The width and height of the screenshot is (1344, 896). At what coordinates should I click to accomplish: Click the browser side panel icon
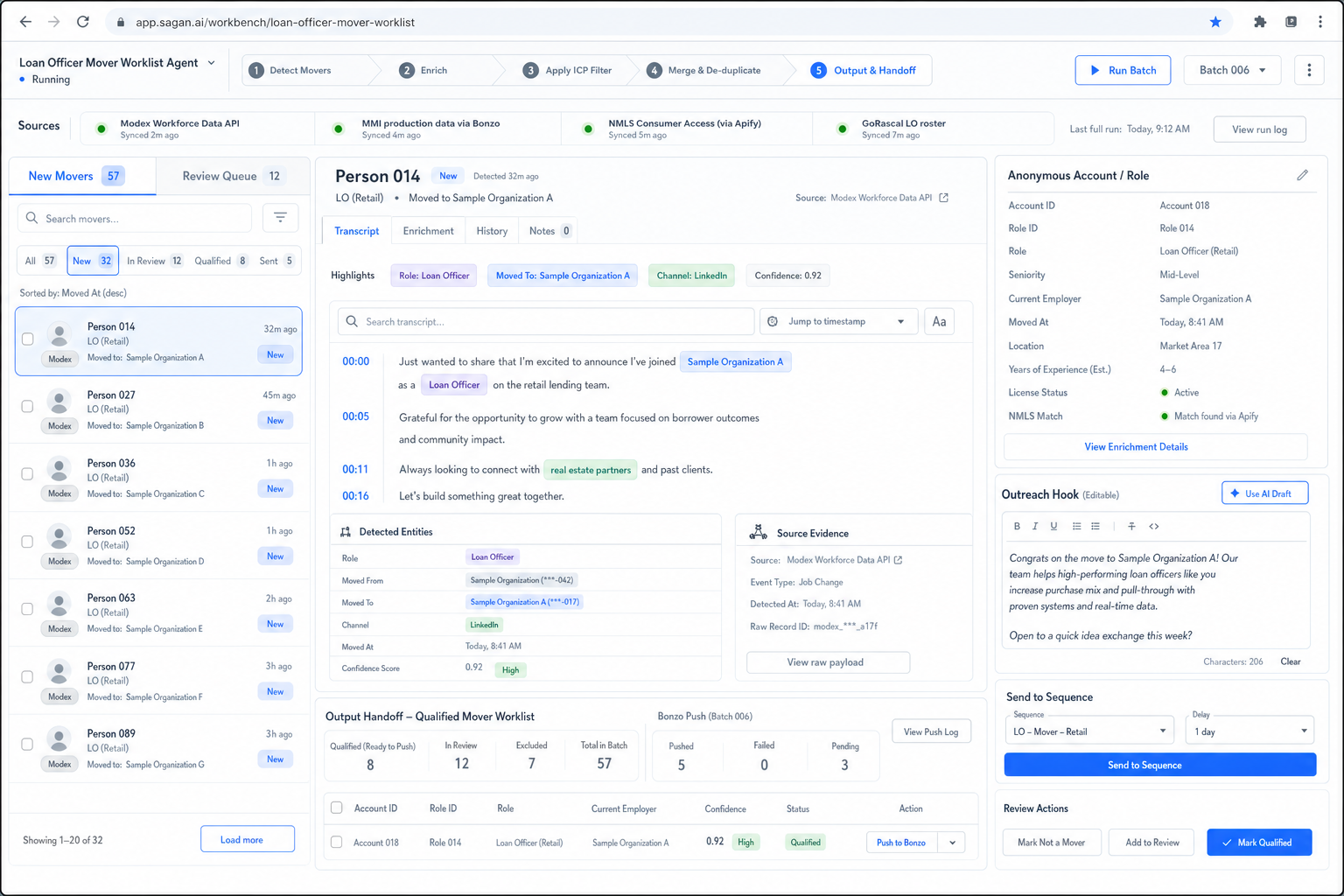tap(1291, 22)
